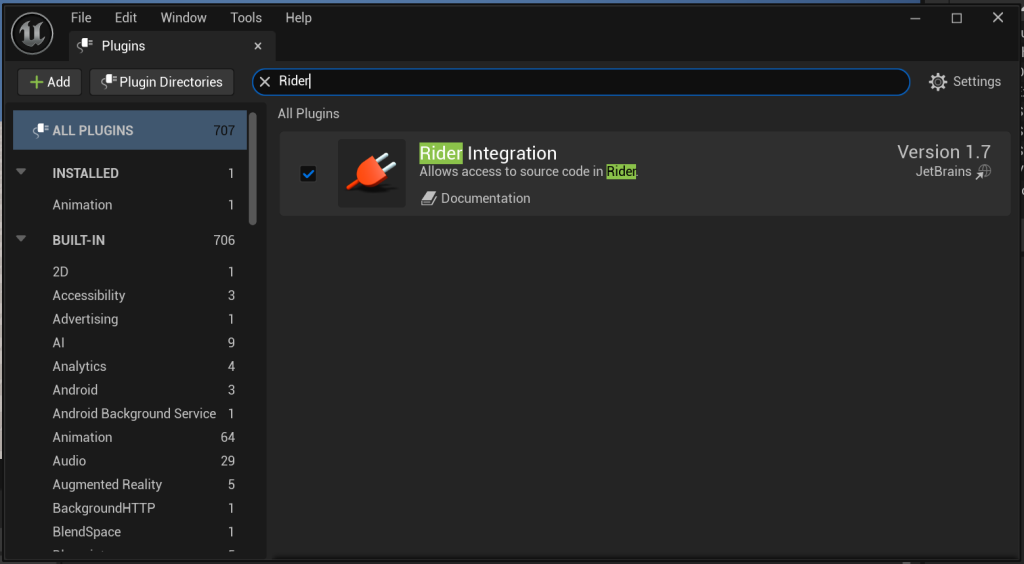Uncheck the Rider Integration enabled checkbox
The height and width of the screenshot is (564, 1024).
(308, 174)
